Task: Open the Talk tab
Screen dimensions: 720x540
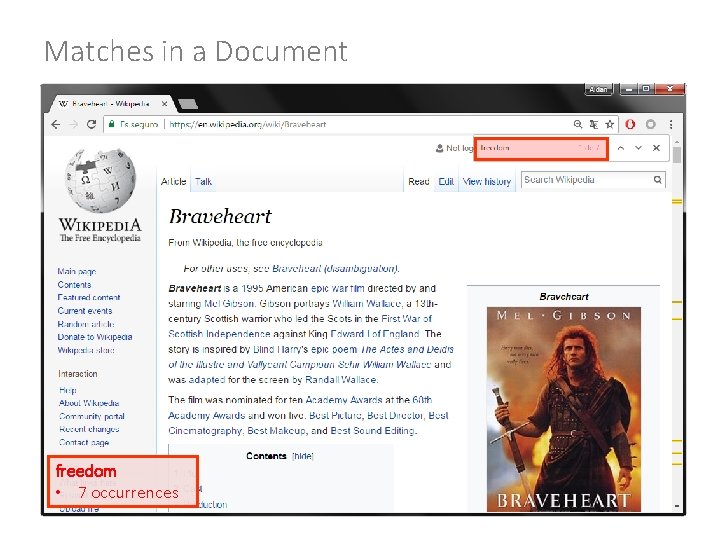Action: tap(203, 182)
